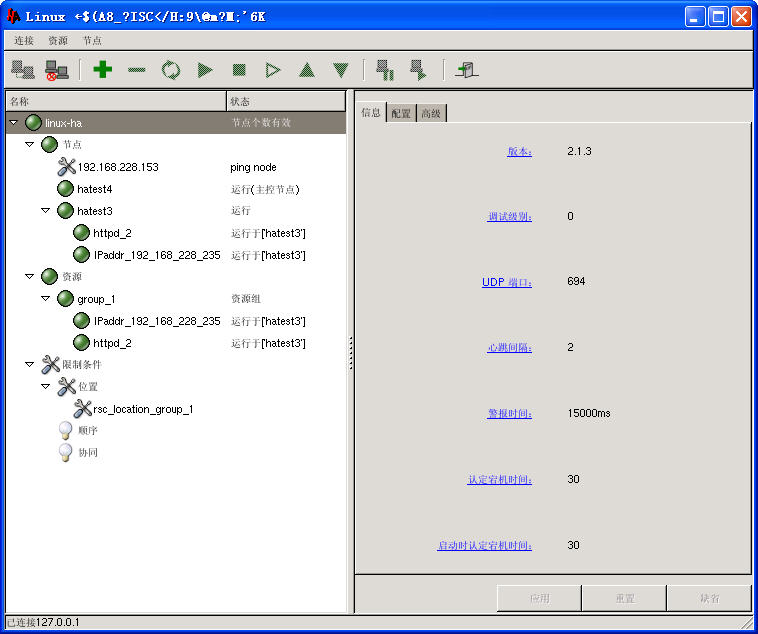Viewport: 758px width, 634px height.
Task: Collapse the group_1 resource group
Action: pyautogui.click(x=46, y=299)
